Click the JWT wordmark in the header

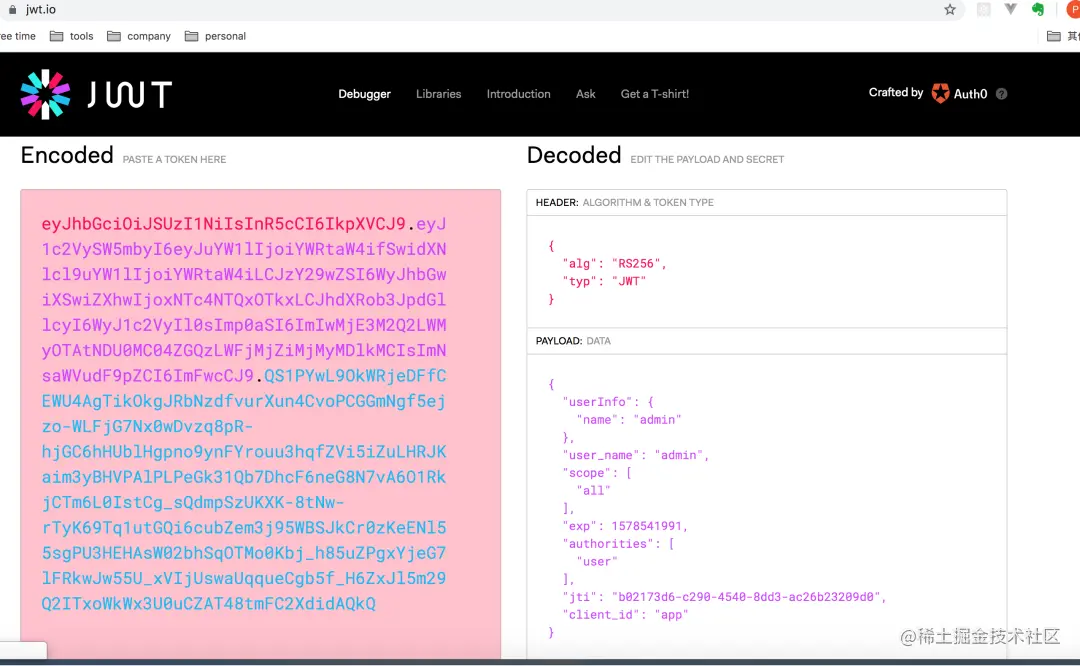tap(129, 94)
